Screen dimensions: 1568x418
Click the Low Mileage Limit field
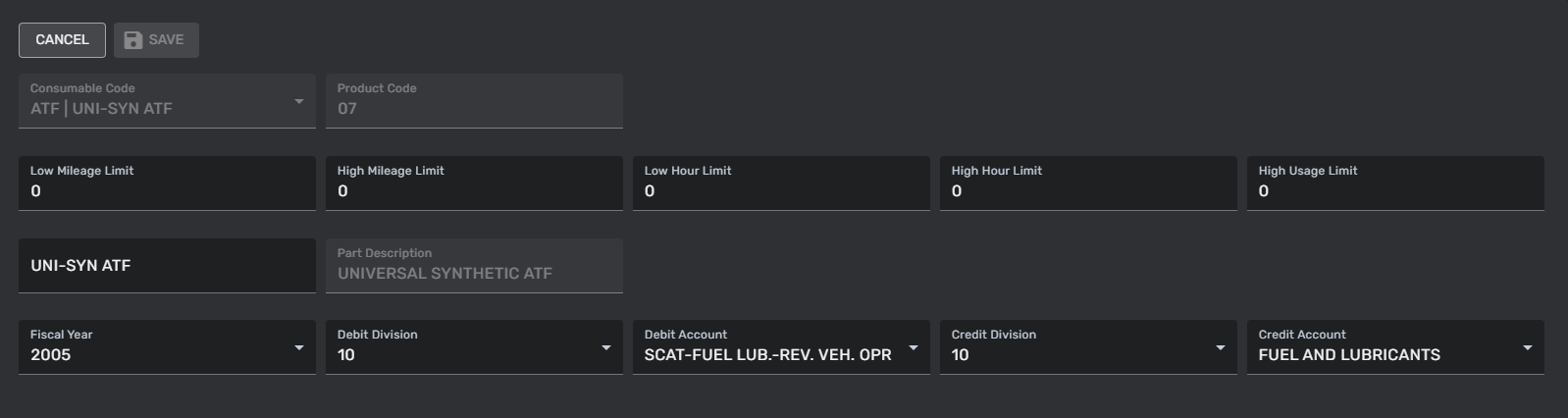pyautogui.click(x=167, y=190)
